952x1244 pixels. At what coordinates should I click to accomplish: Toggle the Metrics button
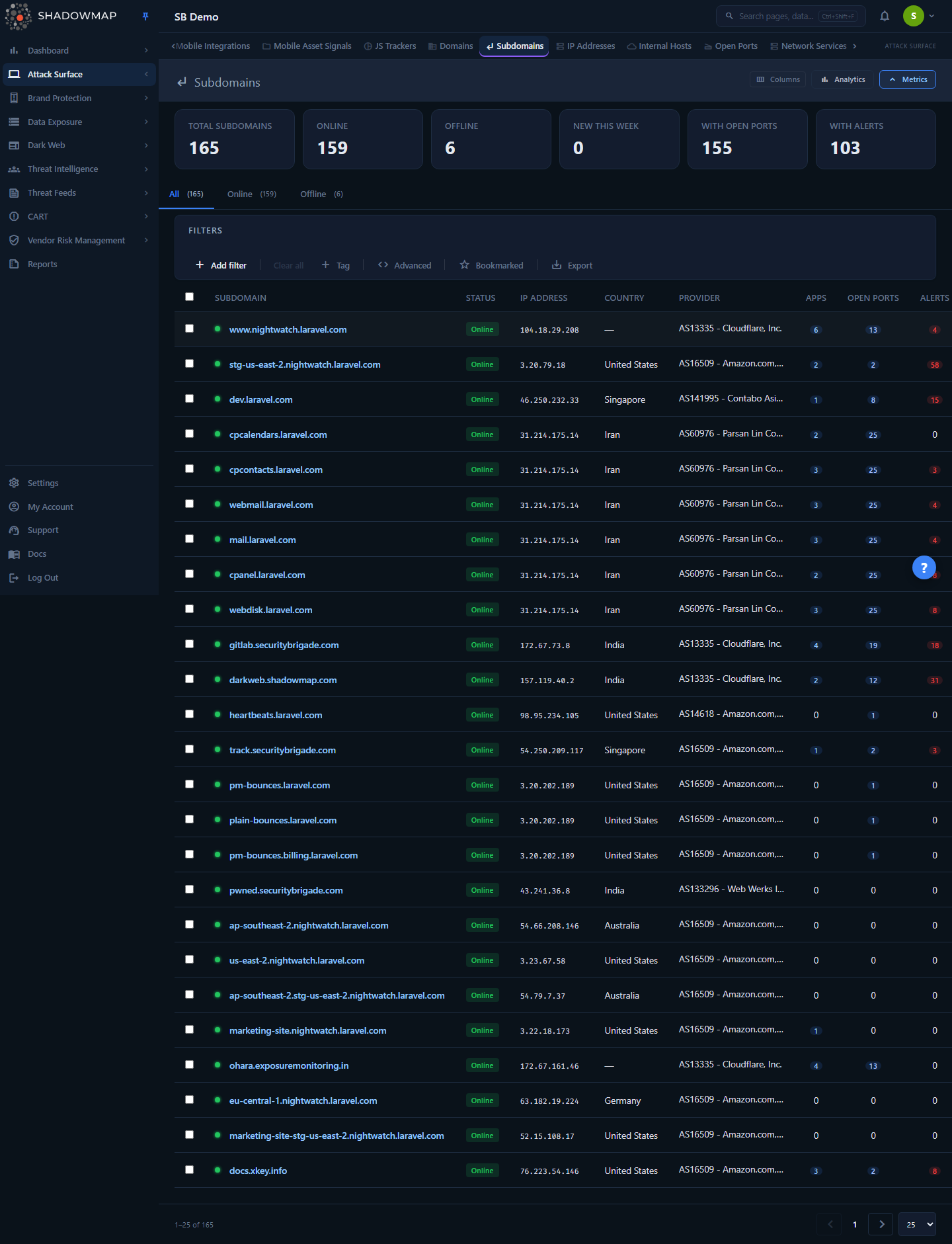tap(907, 79)
